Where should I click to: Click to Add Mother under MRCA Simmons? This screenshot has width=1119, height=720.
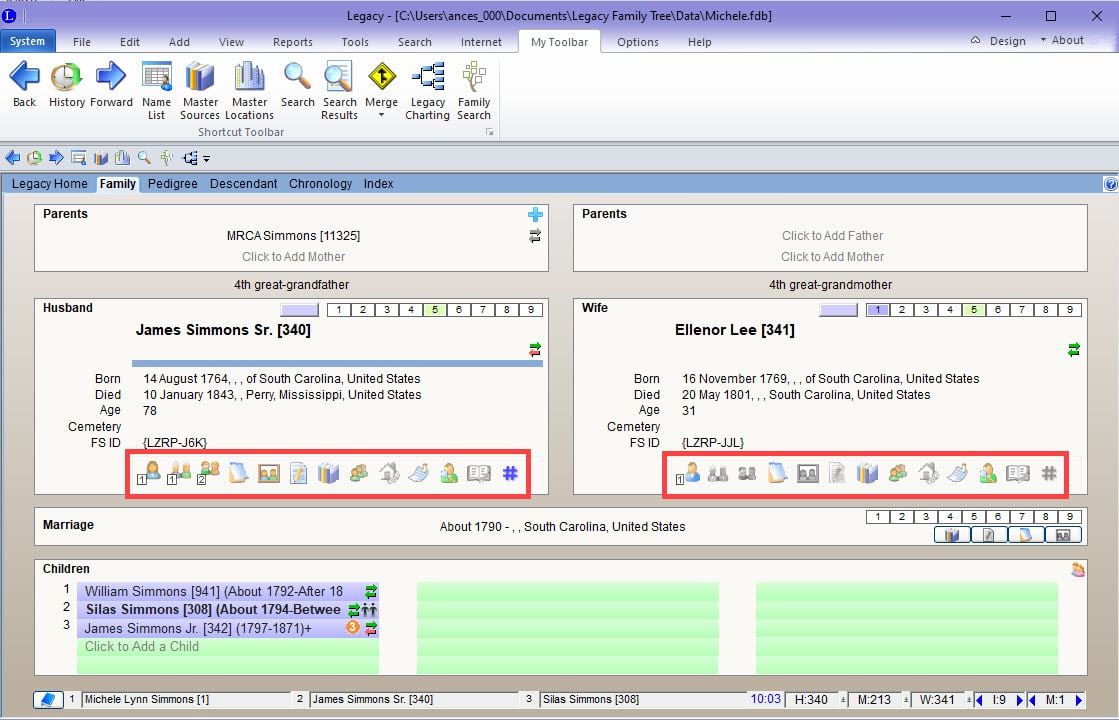click(x=293, y=257)
